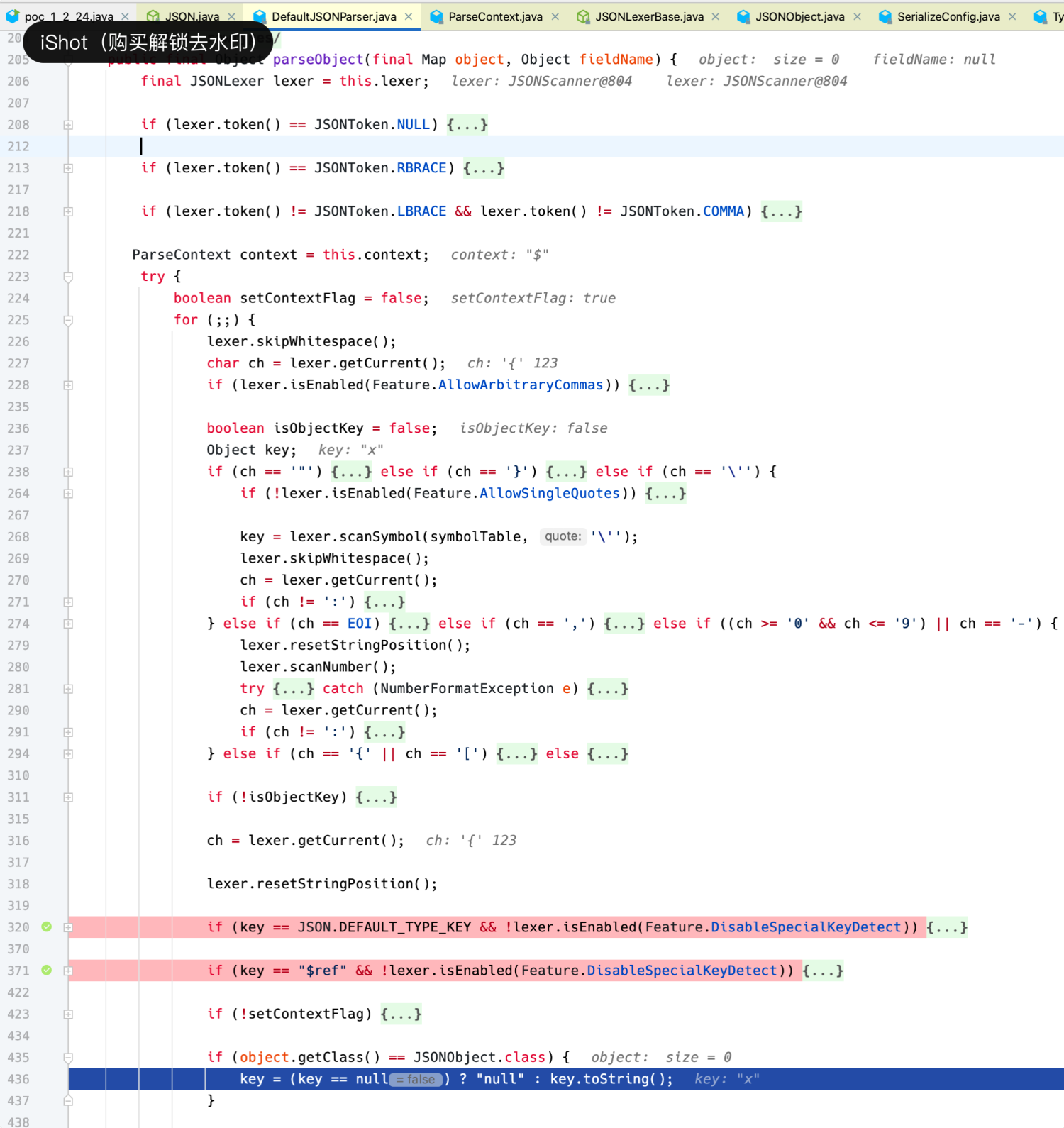Click the DisableSpecialKeyDetect constant on line 320
Image resolution: width=1064 pixels, height=1128 pixels.
click(x=806, y=927)
